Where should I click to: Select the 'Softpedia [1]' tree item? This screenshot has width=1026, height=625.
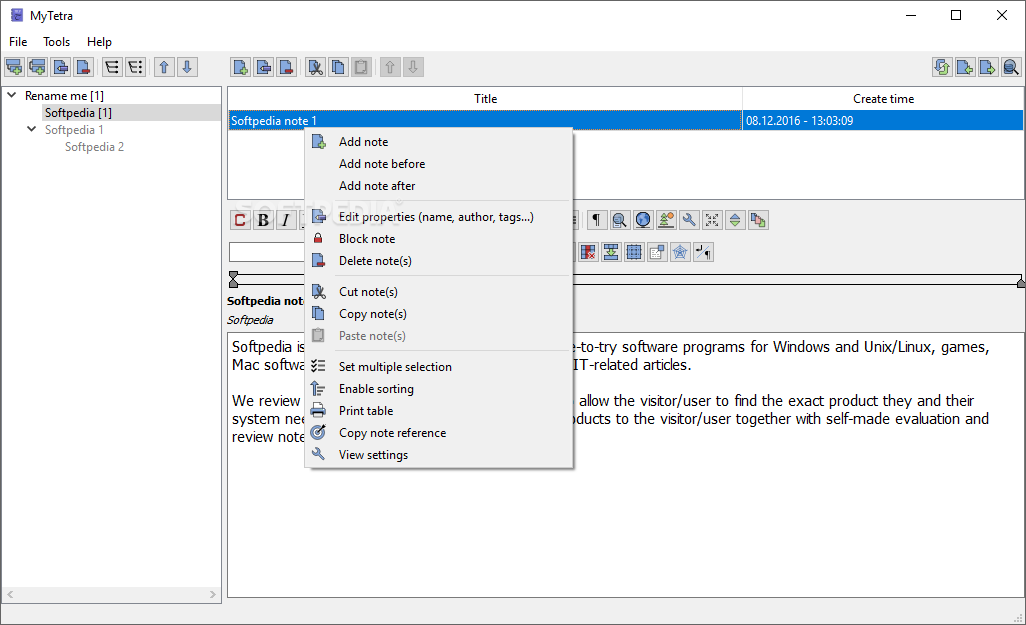pos(78,113)
